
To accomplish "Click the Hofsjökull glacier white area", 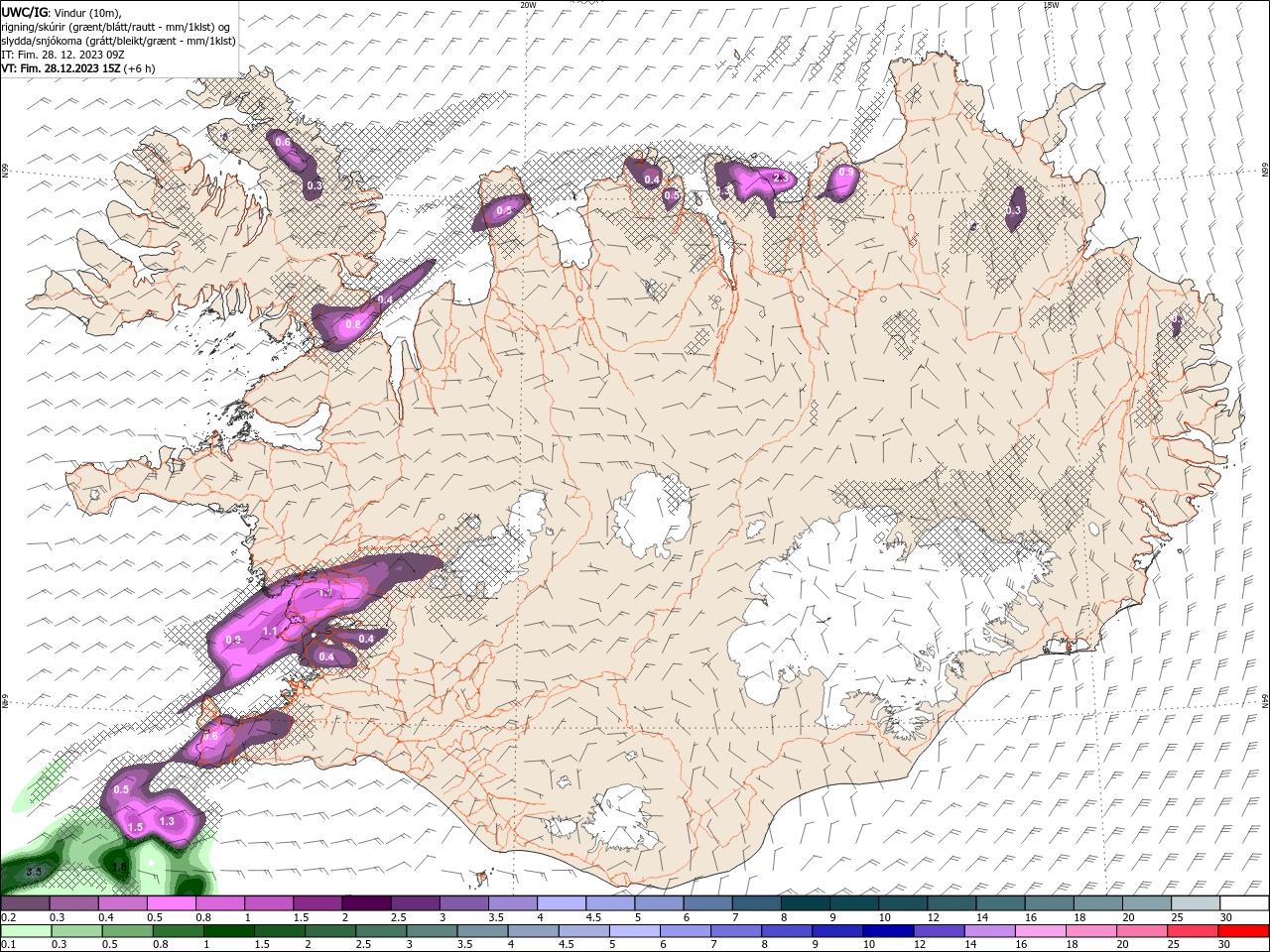I will 651,514.
